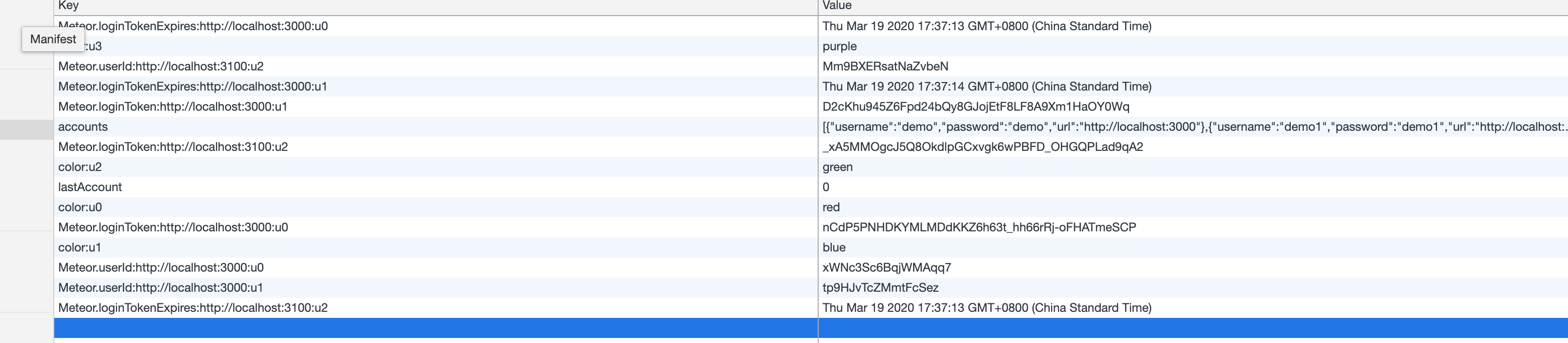Select key Meteor.userId:http://localhost:3100:u2

click(161, 66)
